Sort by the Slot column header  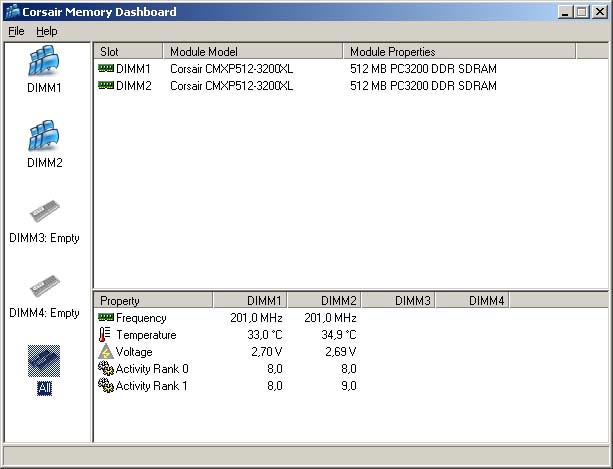(x=128, y=51)
